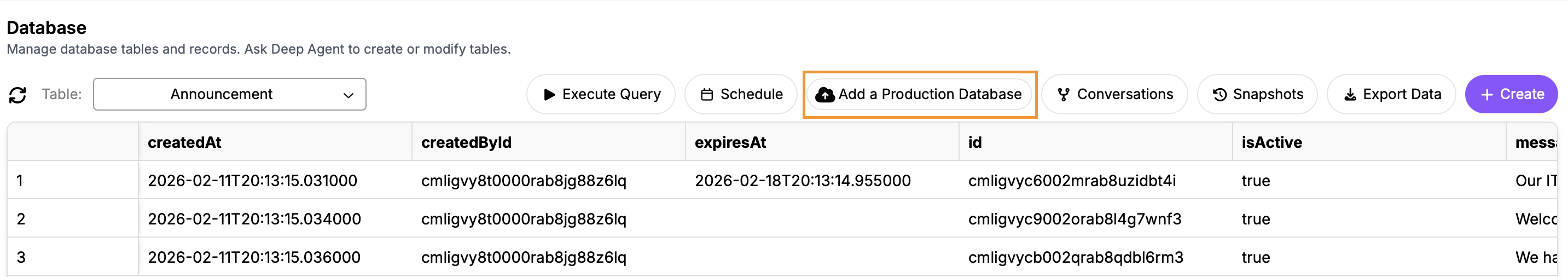This screenshot has width=1568, height=277.
Task: Click the branch icon in Conversations
Action: [x=1064, y=94]
